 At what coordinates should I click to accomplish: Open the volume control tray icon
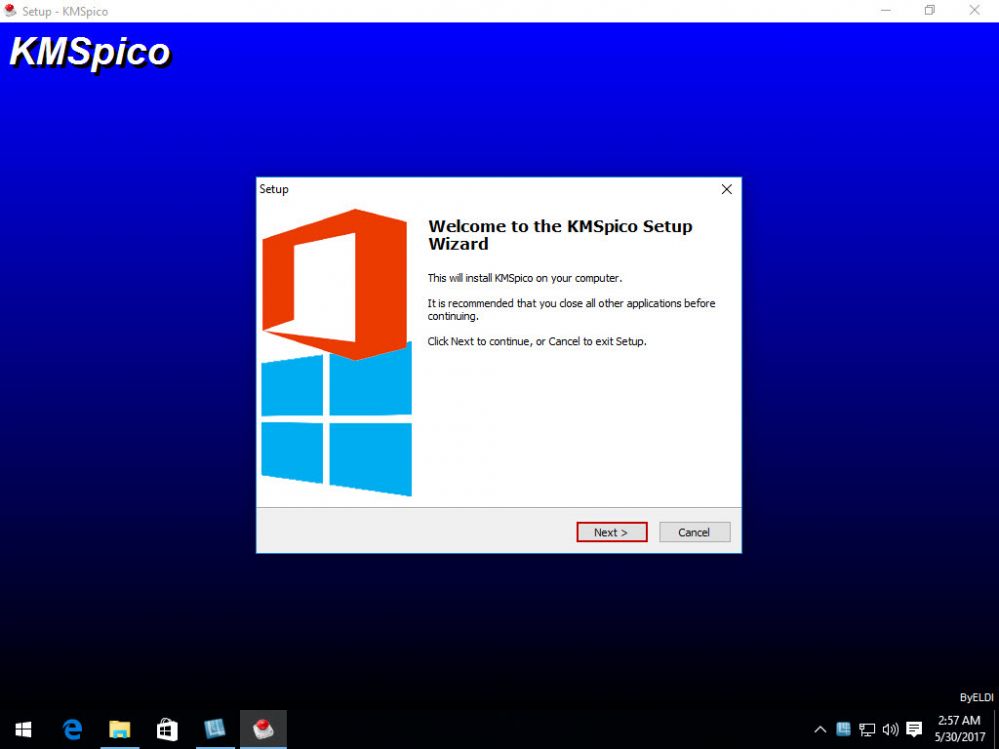coord(890,730)
